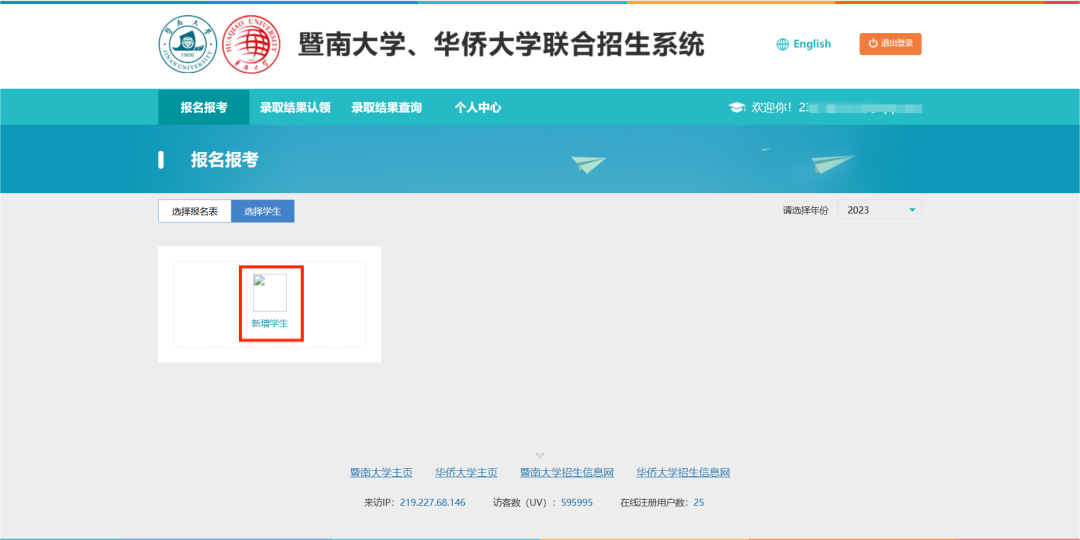Click the 请选择年份 label
The image size is (1080, 540).
pos(805,211)
